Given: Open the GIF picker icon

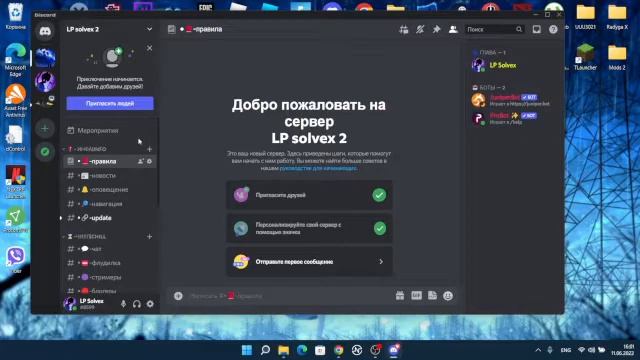Looking at the screenshot, I should coord(416,296).
